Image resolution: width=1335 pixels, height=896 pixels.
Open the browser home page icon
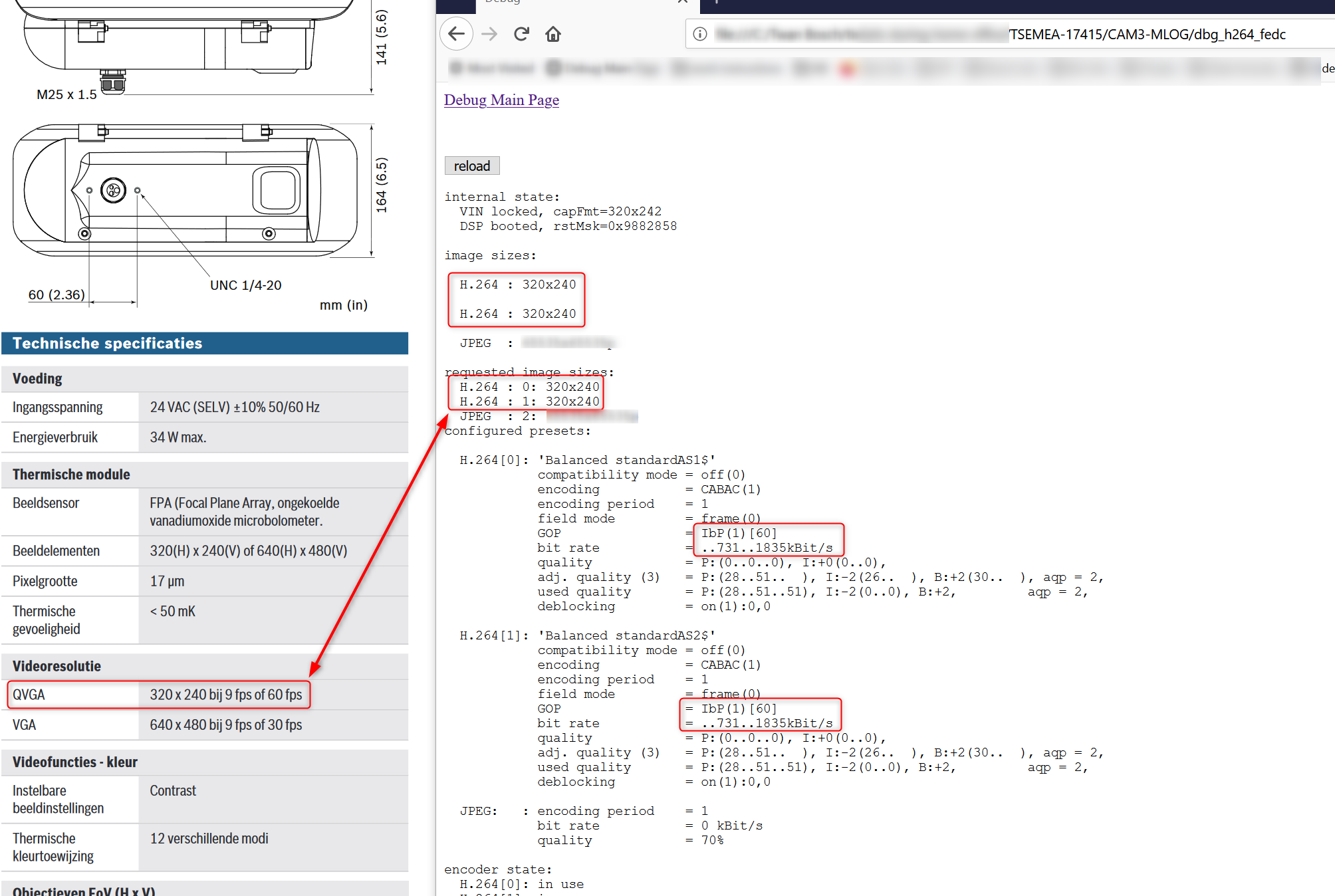click(x=553, y=34)
